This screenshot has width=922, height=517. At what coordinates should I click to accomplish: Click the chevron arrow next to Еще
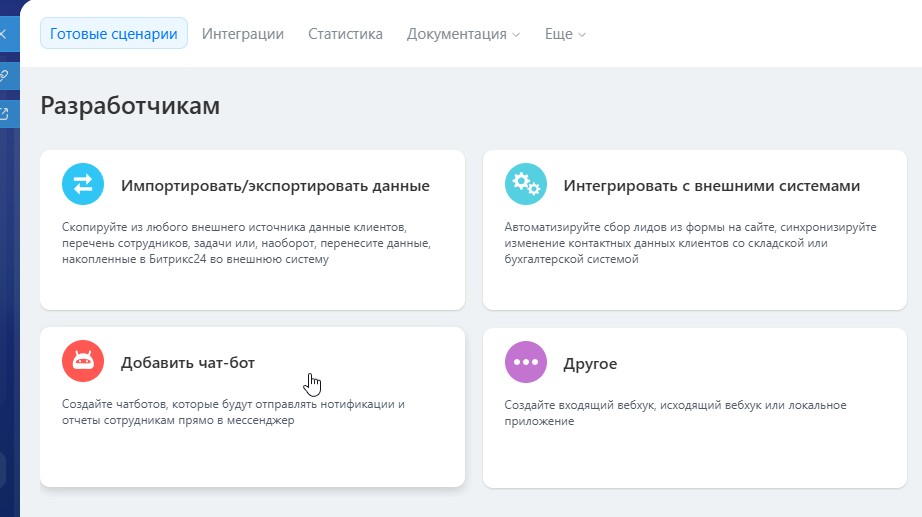coord(582,35)
